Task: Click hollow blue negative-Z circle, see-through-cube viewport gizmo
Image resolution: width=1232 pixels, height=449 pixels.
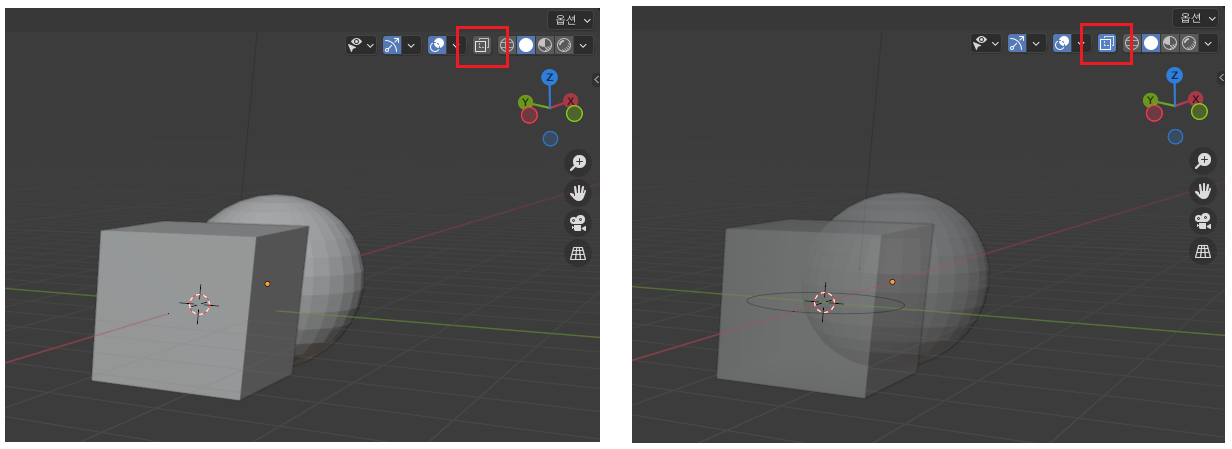Action: 1175,137
